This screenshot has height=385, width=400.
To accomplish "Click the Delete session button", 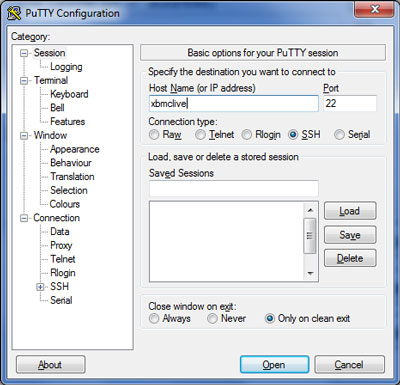I will pos(350,258).
